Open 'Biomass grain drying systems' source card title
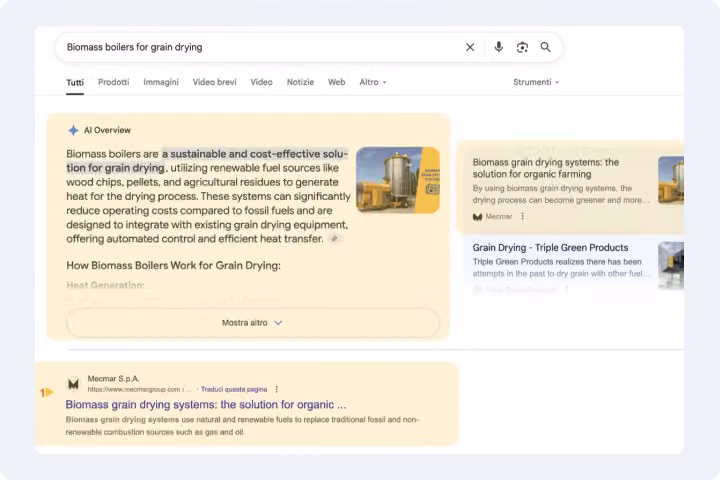720x480 pixels. point(546,168)
